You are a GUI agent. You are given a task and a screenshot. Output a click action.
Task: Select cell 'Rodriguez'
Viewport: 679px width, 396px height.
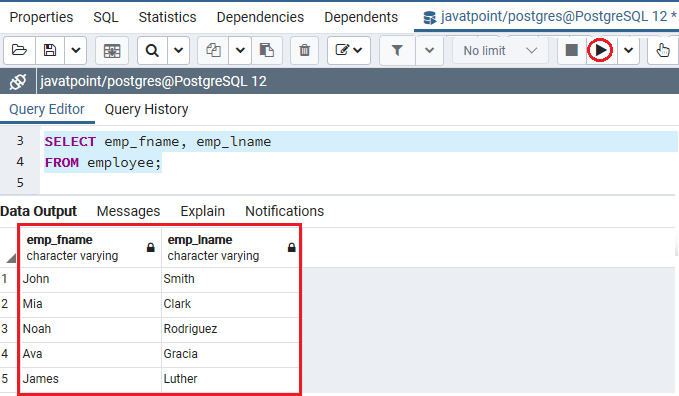pyautogui.click(x=230, y=329)
